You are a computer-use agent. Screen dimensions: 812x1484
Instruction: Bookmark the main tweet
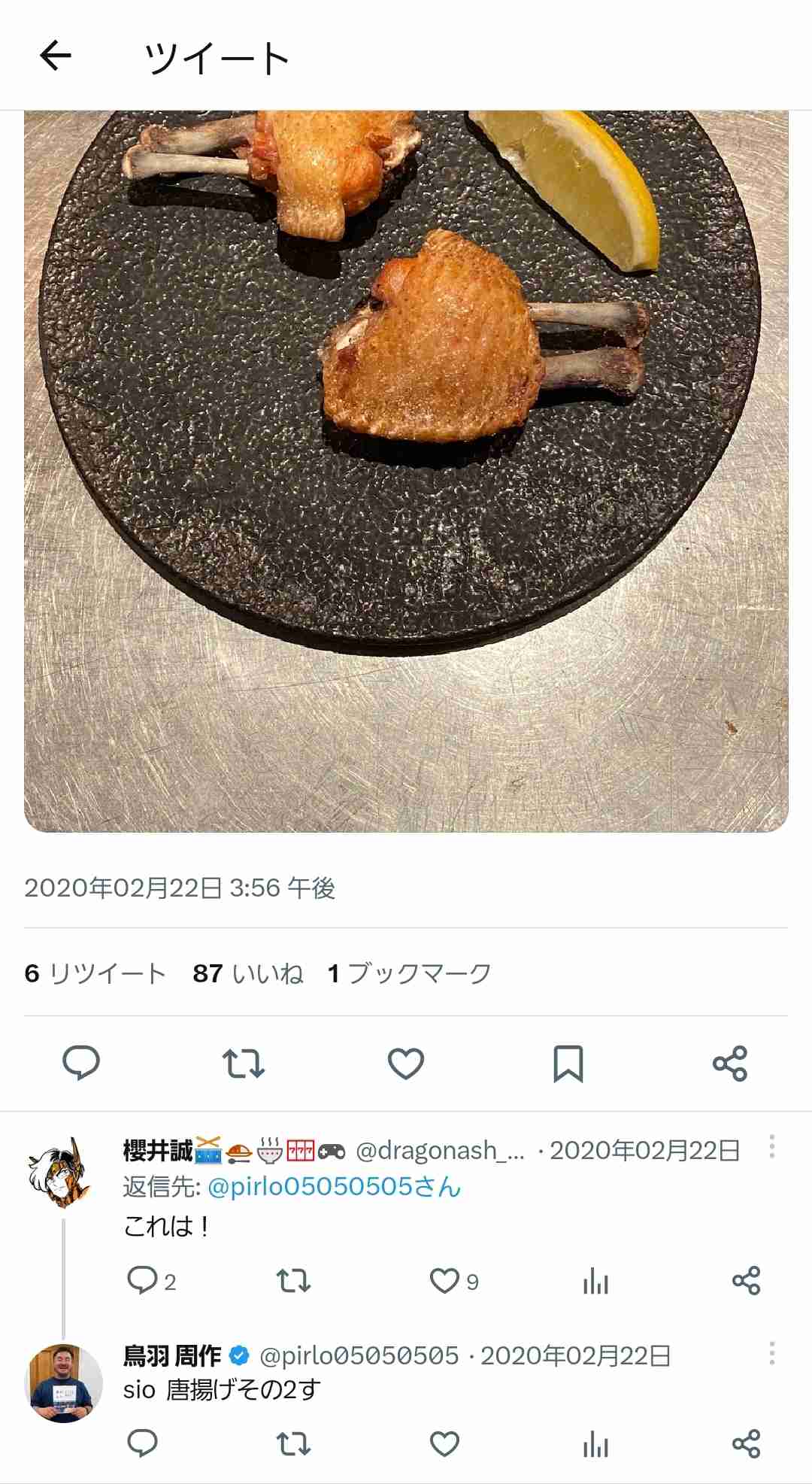tap(568, 1063)
